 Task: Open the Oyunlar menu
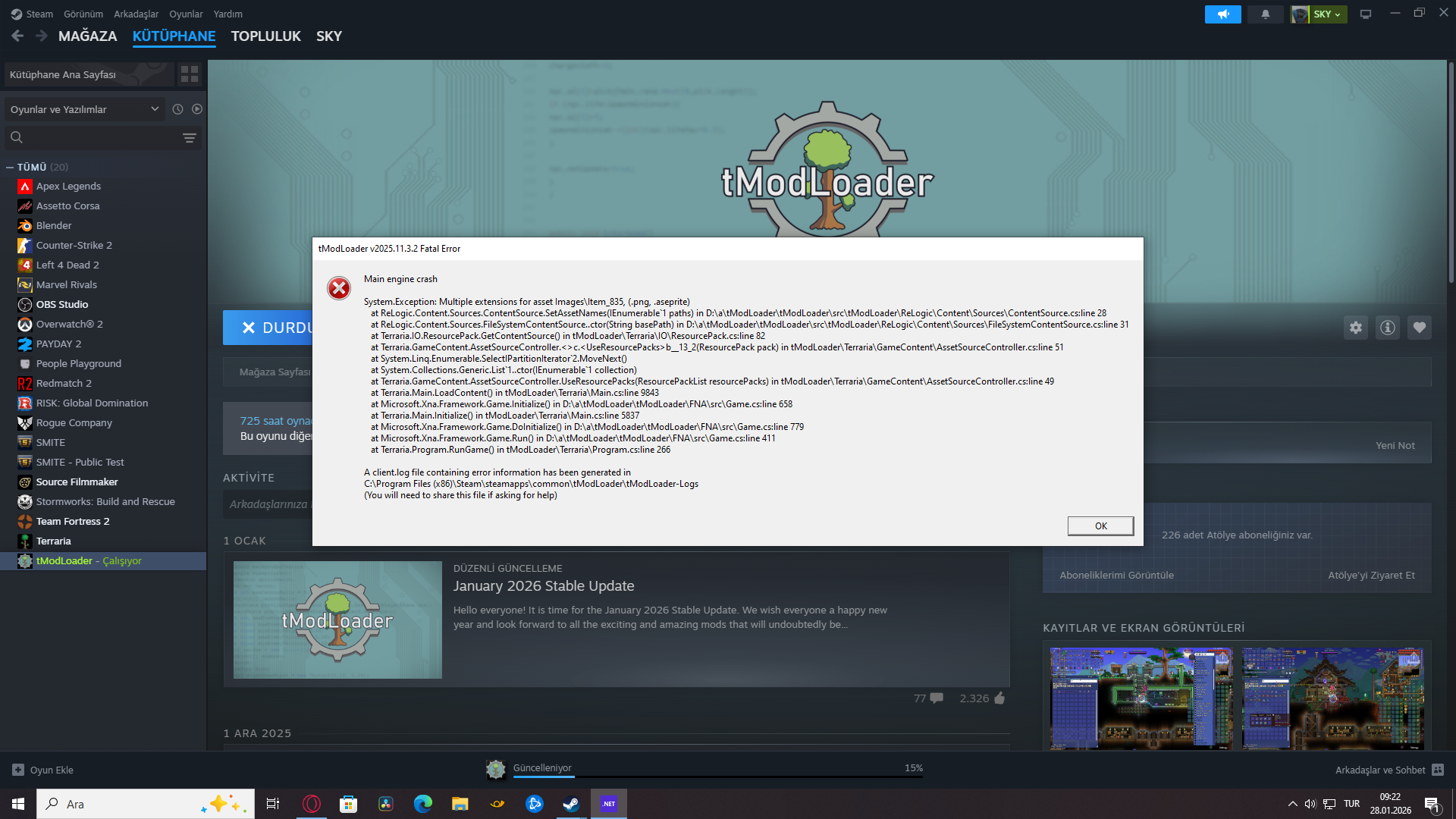[186, 14]
